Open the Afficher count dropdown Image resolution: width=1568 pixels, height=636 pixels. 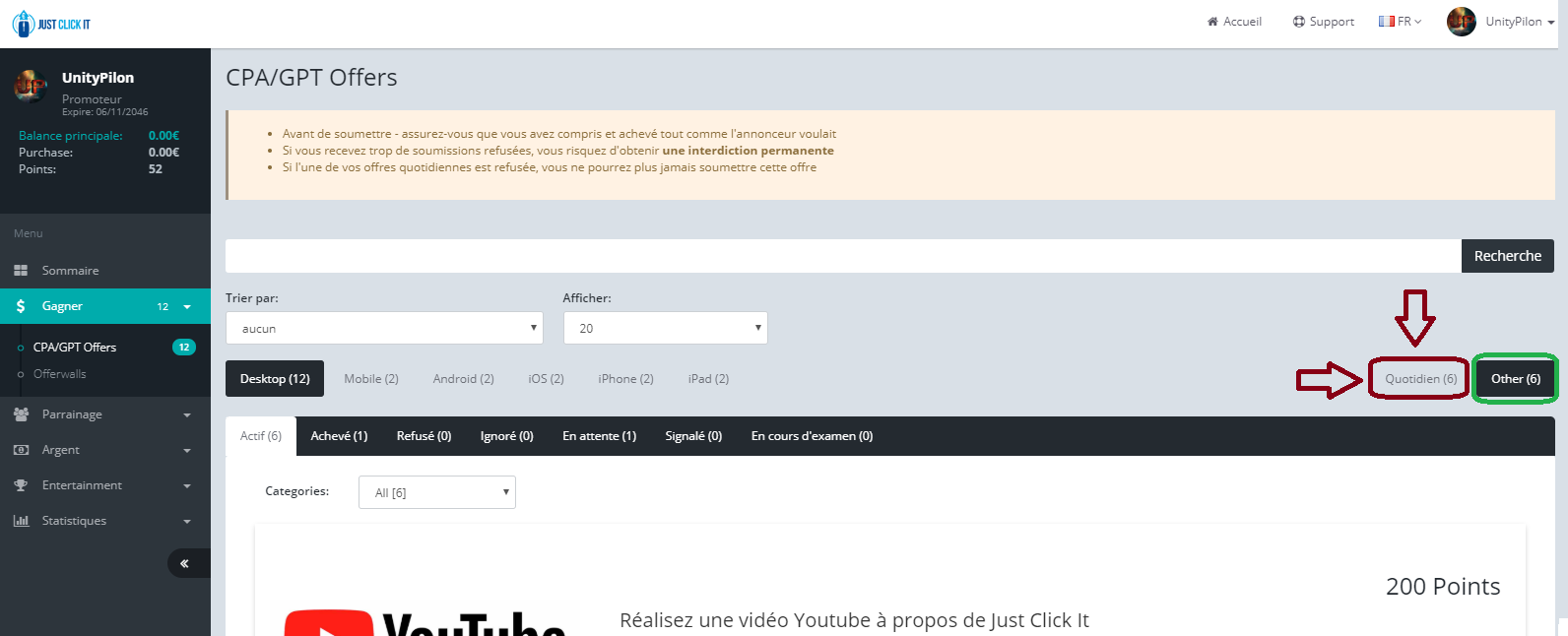pyautogui.click(x=665, y=328)
